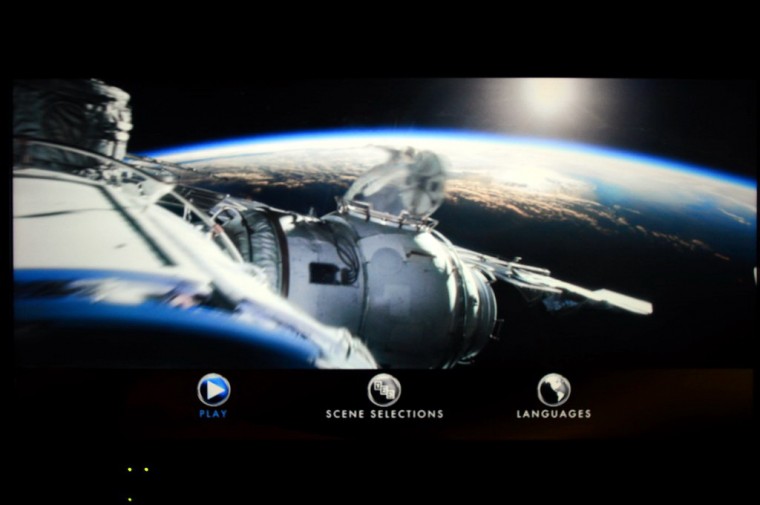Choose the SCENE SELECTIONS menu text
760x505 pixels.
click(384, 414)
